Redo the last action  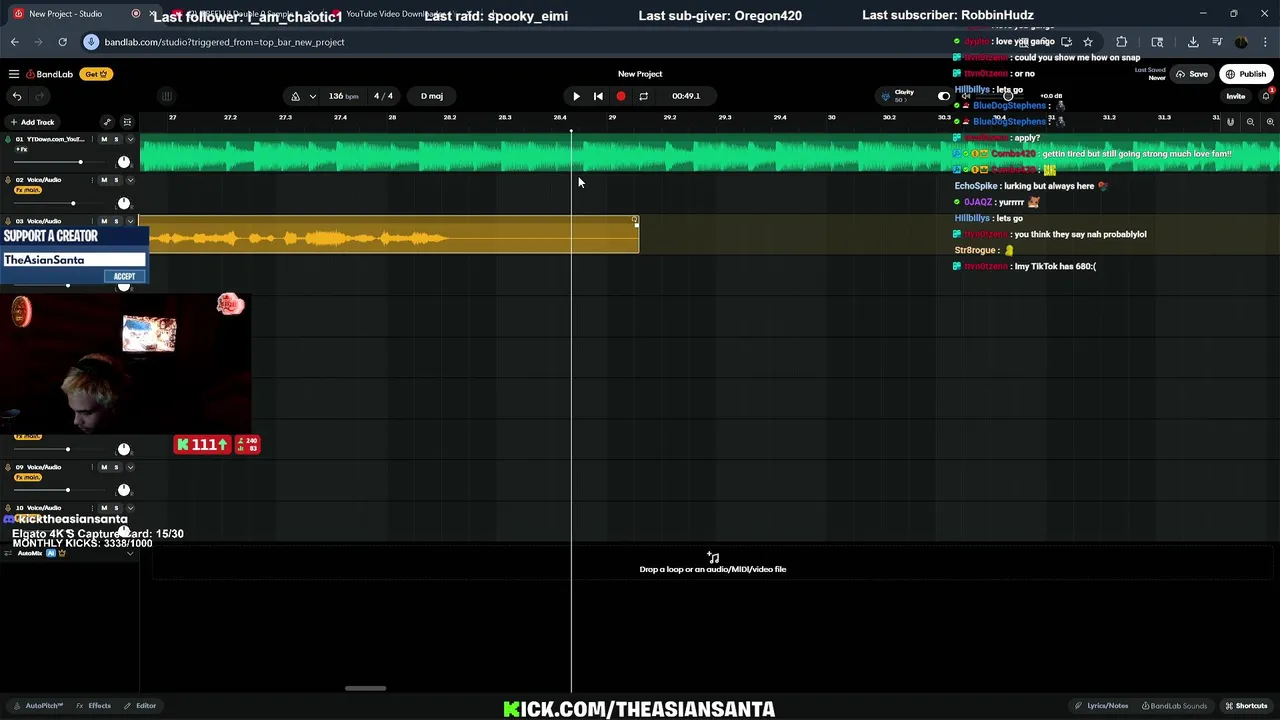(40, 96)
